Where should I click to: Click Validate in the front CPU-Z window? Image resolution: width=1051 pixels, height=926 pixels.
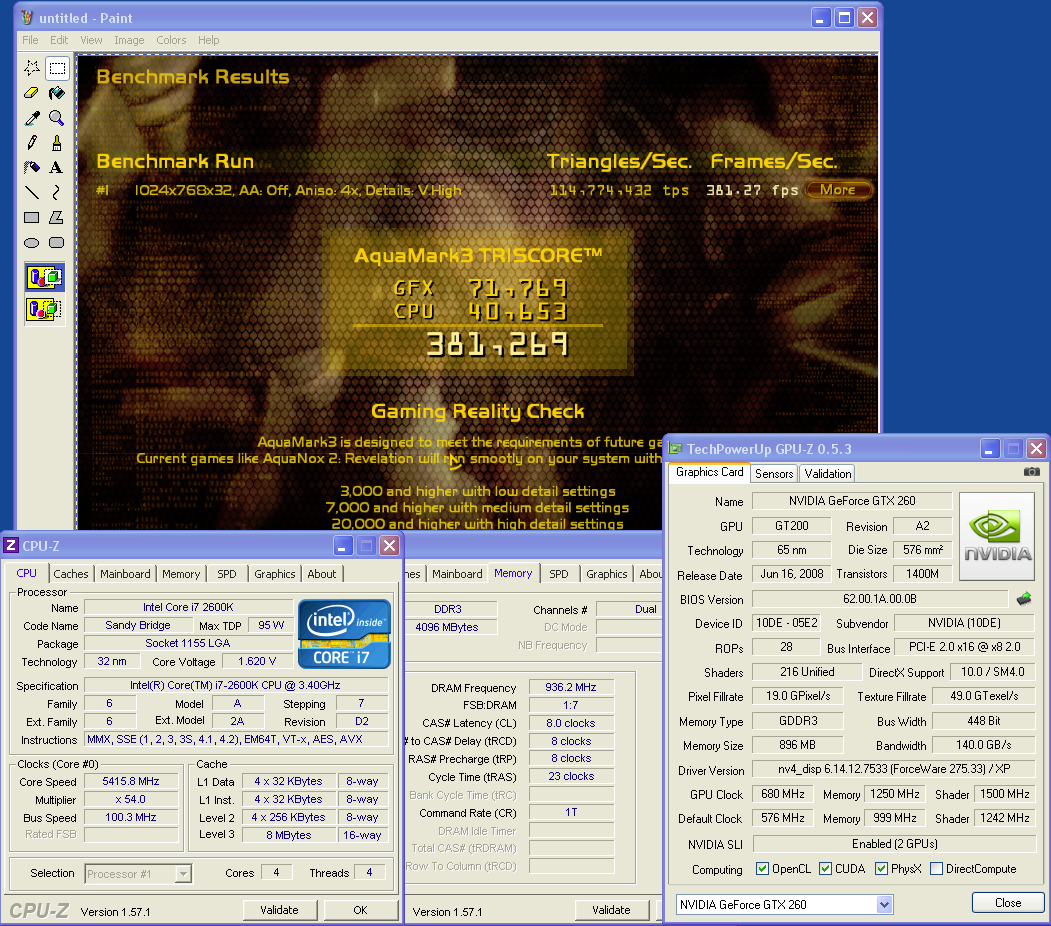click(279, 910)
